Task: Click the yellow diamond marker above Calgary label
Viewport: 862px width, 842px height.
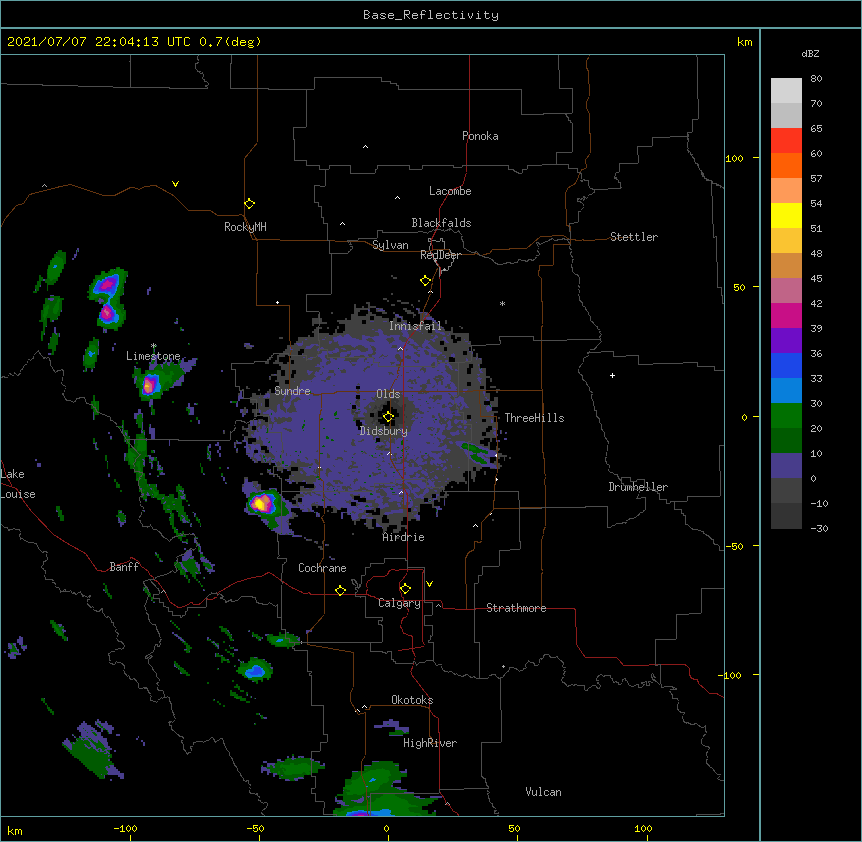Action: coord(405,589)
